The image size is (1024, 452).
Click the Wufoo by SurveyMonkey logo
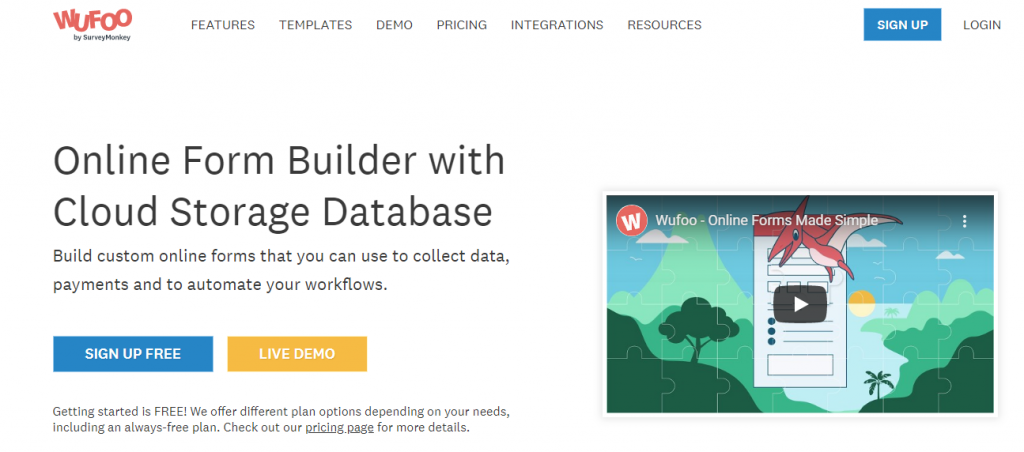pos(93,25)
